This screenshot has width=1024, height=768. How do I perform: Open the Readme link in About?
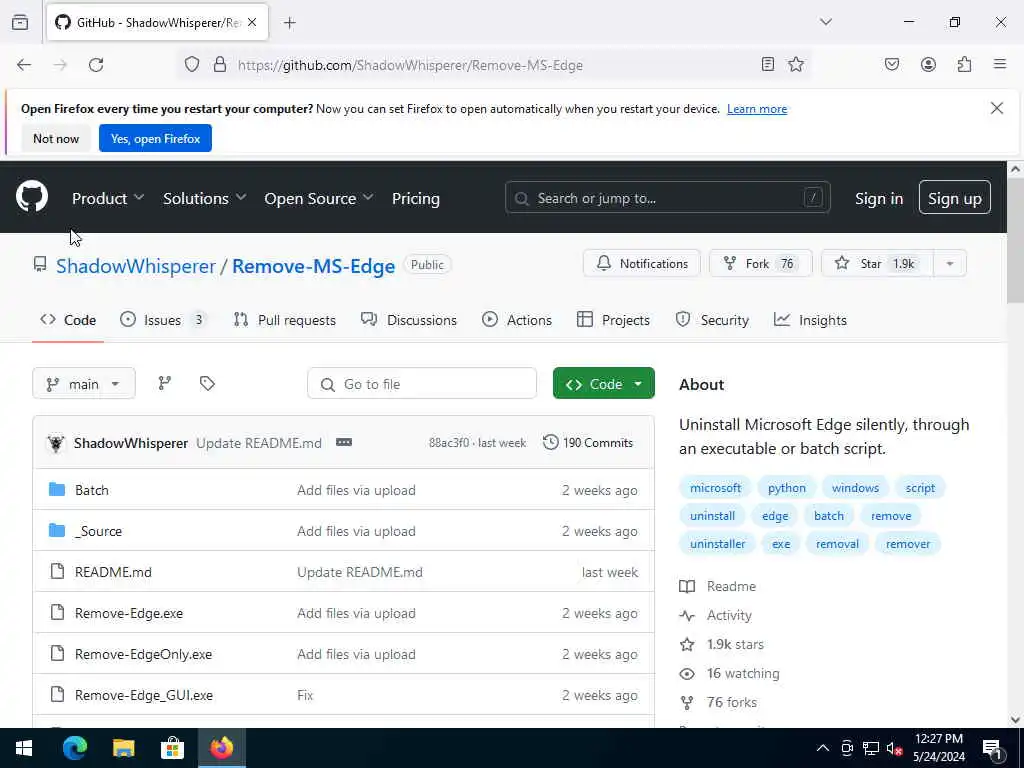tap(718, 586)
